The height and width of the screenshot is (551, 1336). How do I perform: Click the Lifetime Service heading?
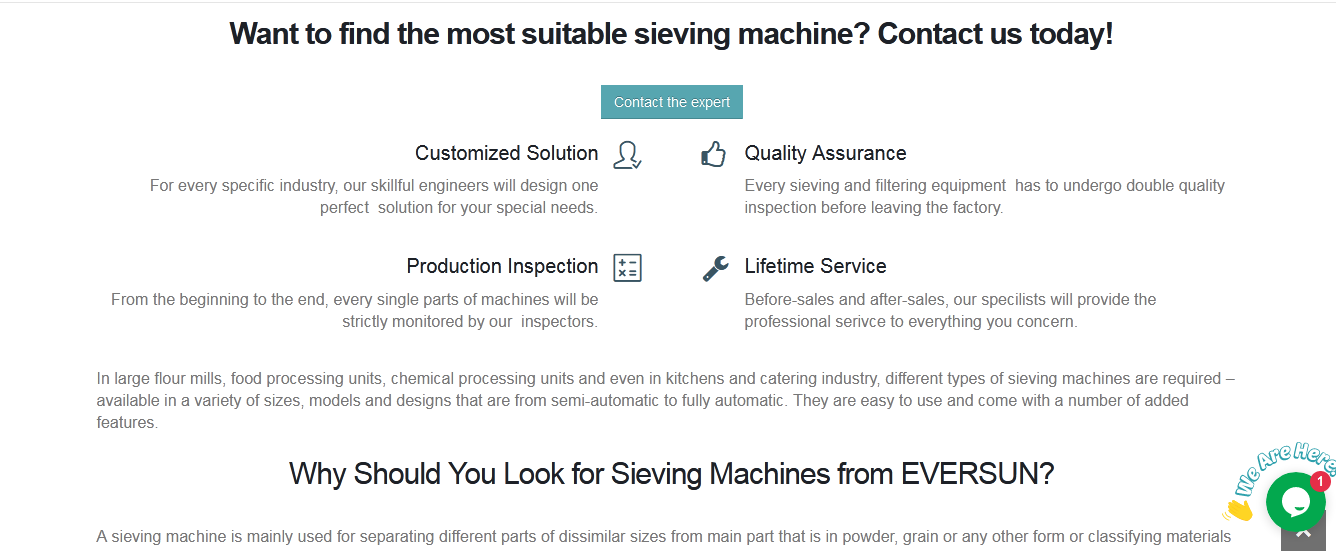coord(815,266)
